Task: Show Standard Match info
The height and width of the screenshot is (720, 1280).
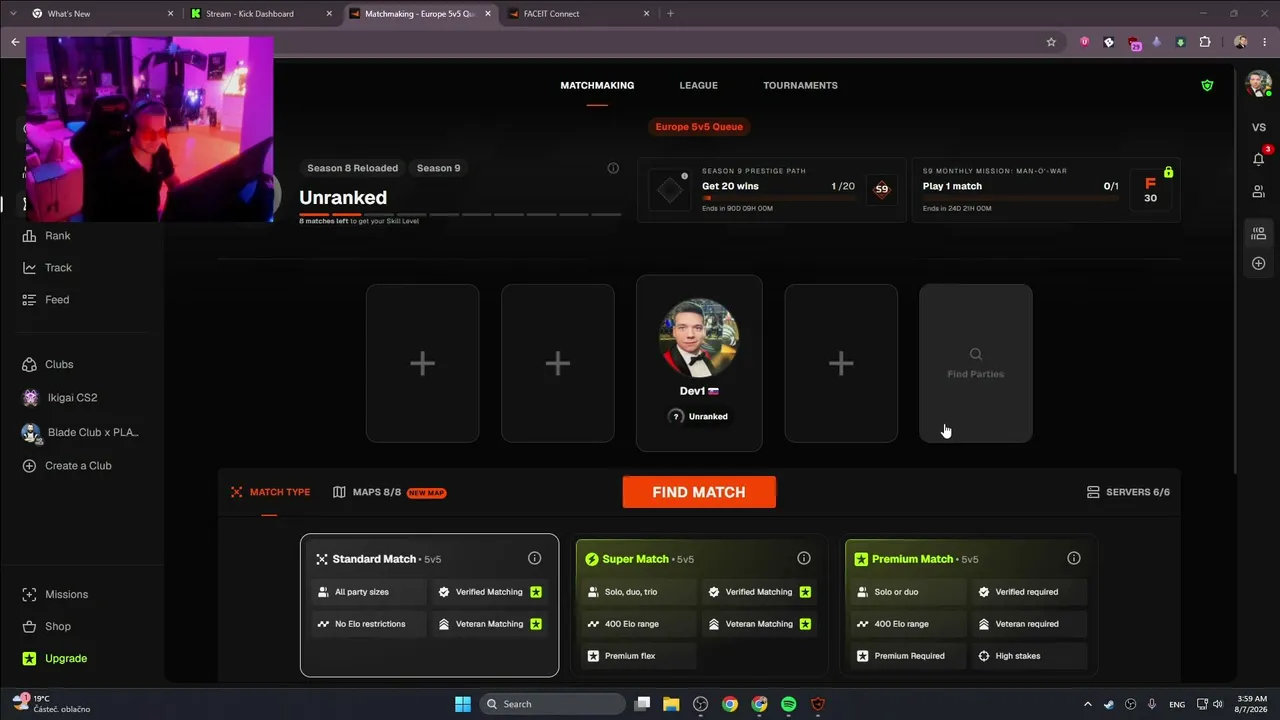Action: pyautogui.click(x=534, y=559)
